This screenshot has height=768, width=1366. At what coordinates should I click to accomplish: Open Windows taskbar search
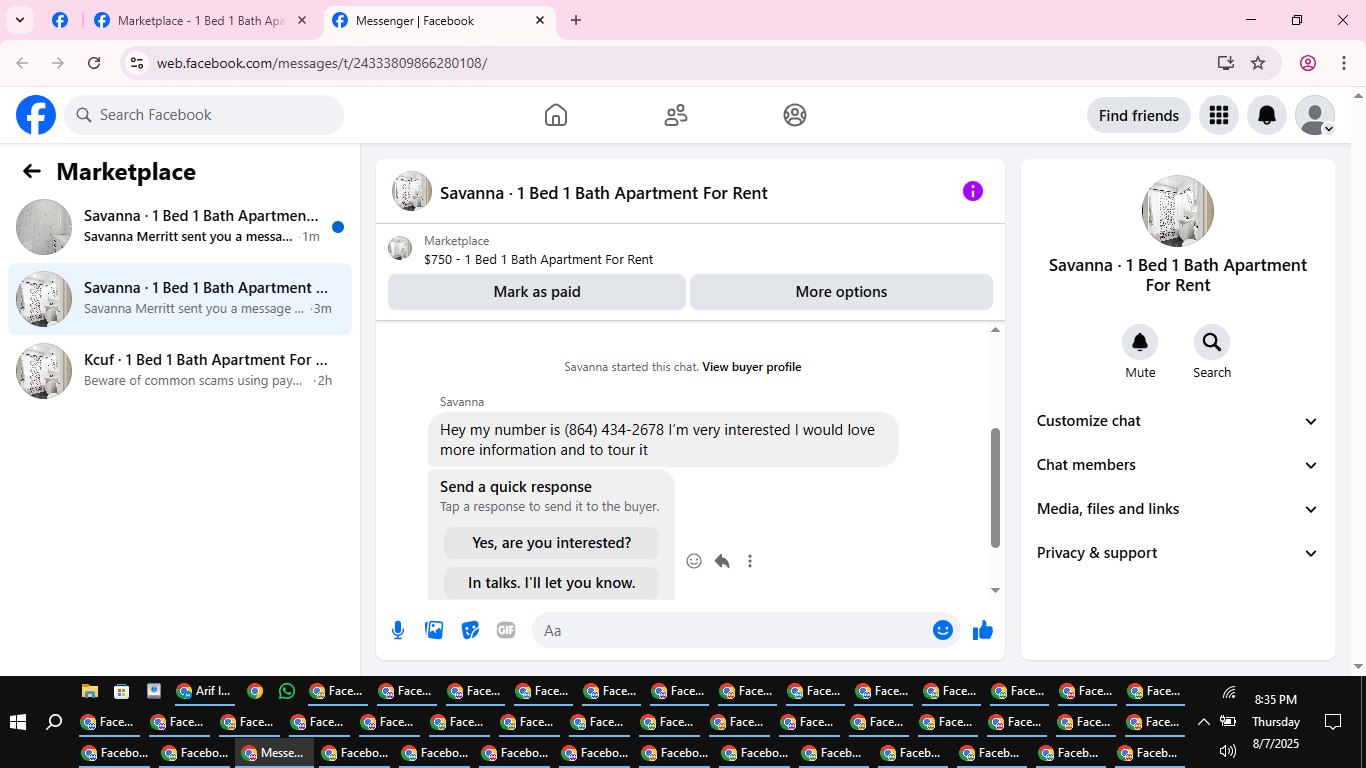click(x=55, y=722)
